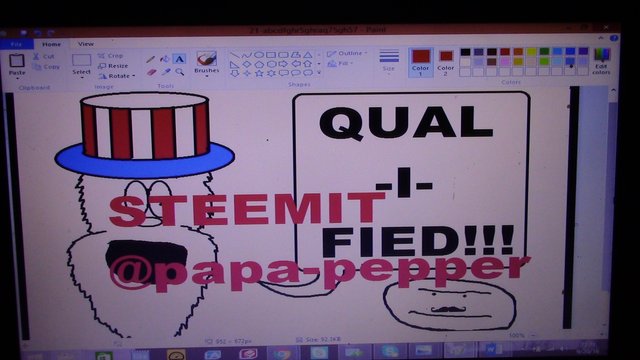Choose the Diamond shape
Viewport: 640px width, 360px height.
coord(247,64)
